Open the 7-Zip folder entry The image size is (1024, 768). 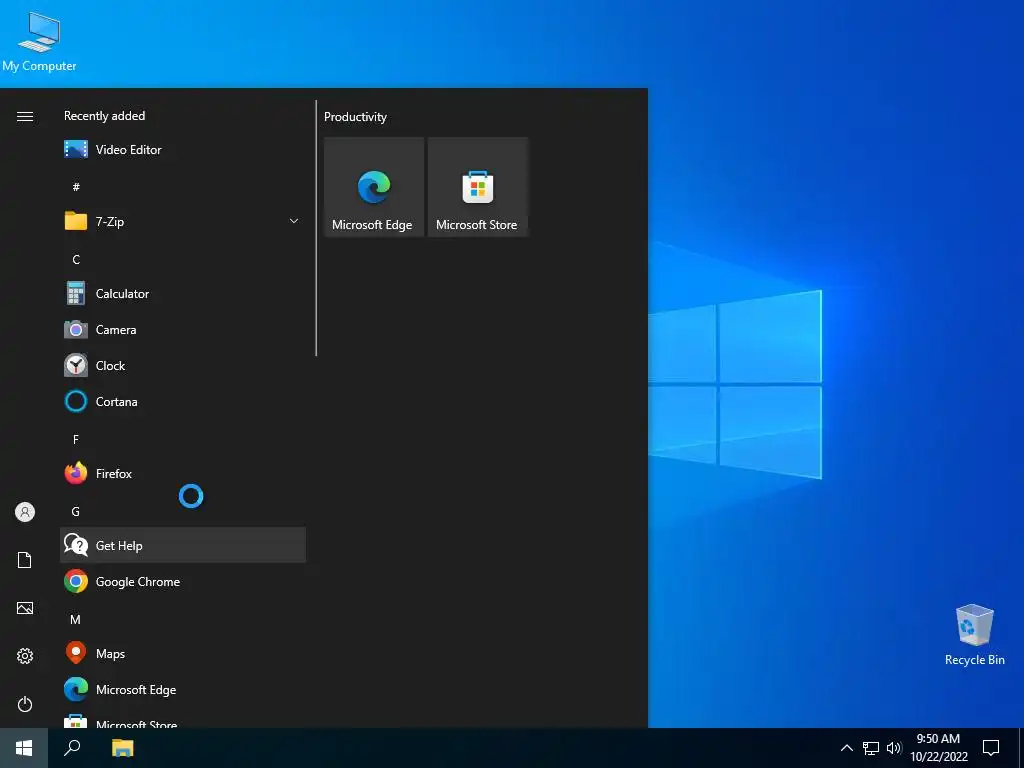(x=183, y=221)
